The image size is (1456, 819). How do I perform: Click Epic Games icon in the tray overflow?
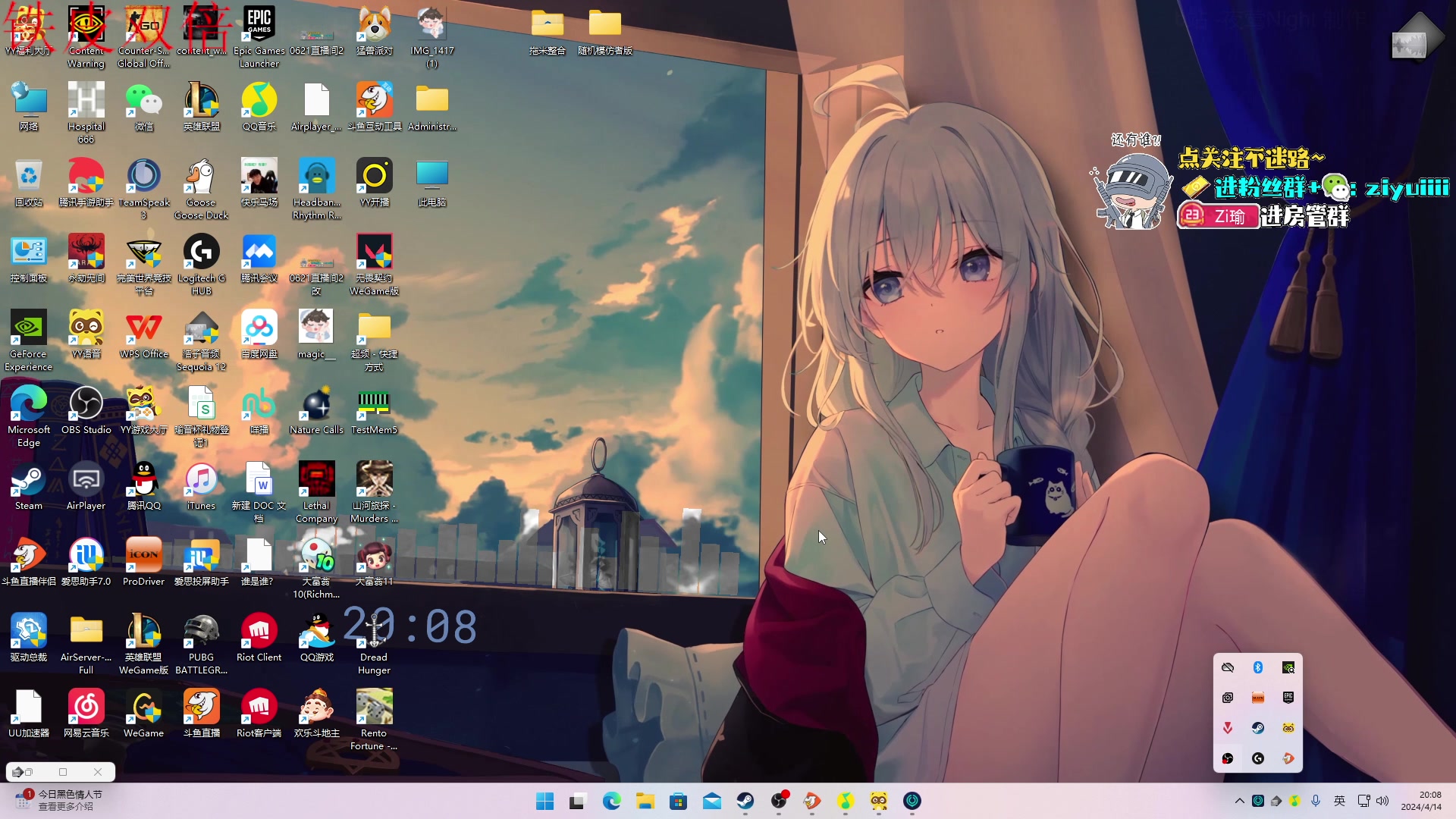(1288, 698)
